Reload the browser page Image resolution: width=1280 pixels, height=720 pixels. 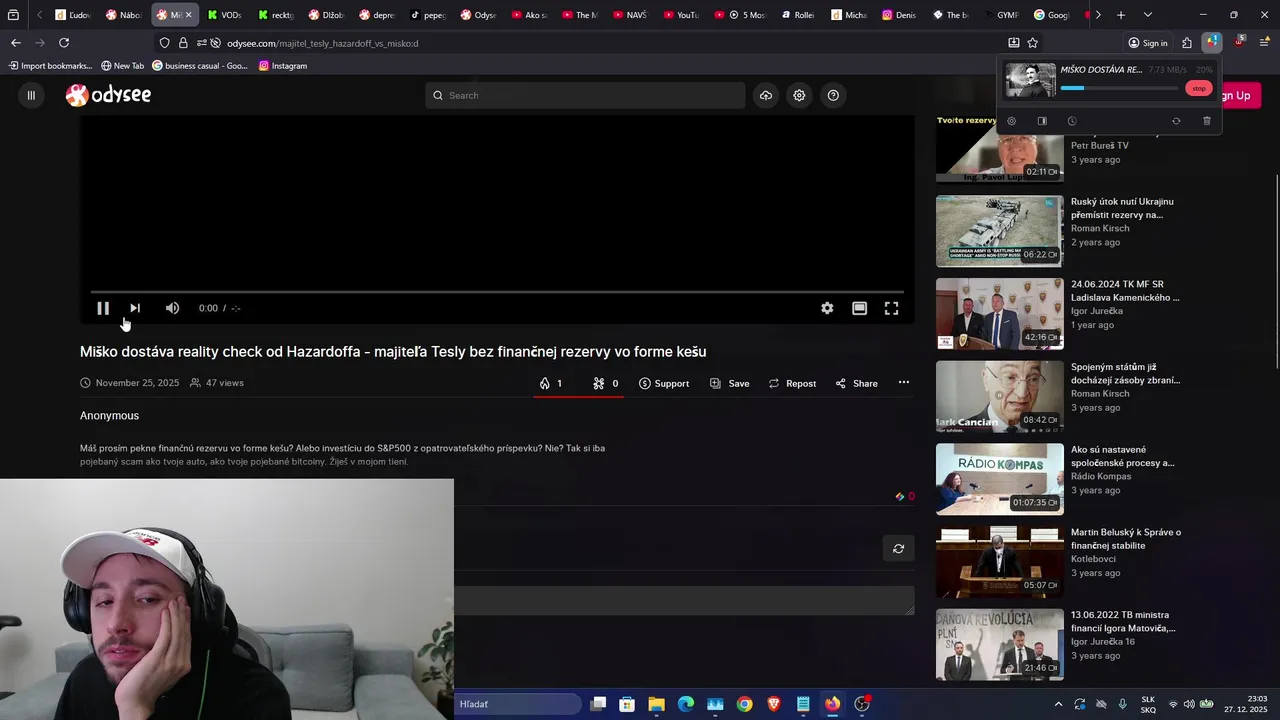click(64, 43)
